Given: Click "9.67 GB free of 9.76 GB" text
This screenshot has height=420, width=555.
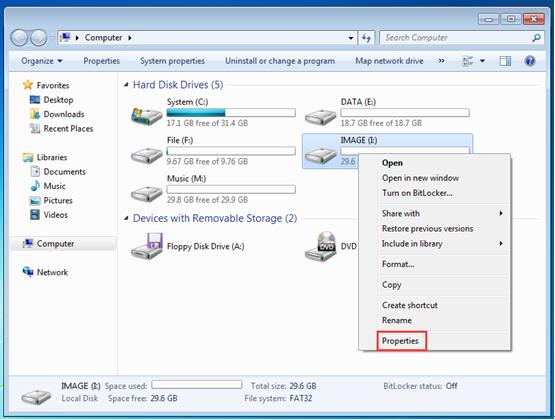Looking at the screenshot, I should [x=207, y=161].
